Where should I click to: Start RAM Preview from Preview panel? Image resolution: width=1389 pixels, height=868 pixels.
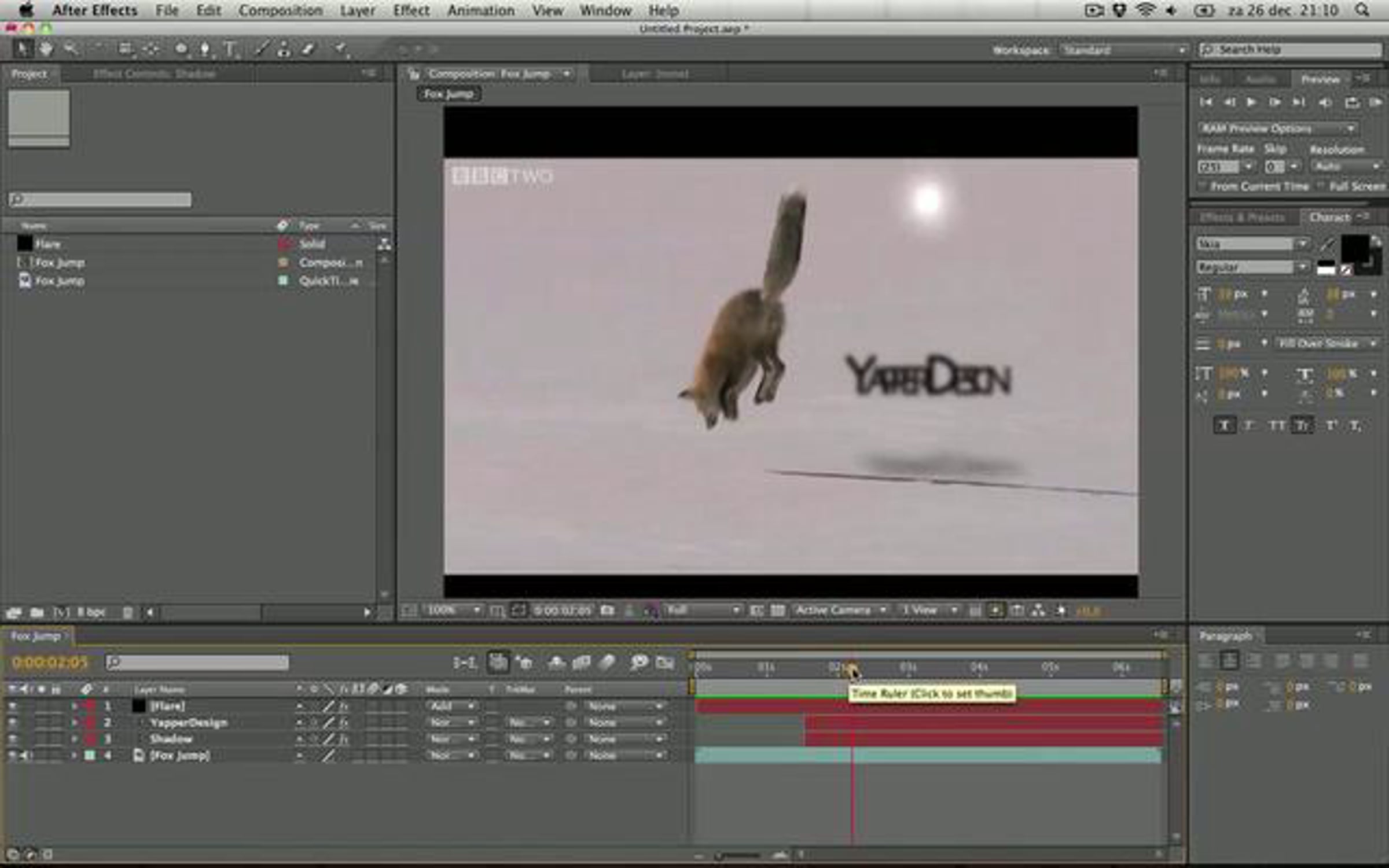click(x=1376, y=103)
